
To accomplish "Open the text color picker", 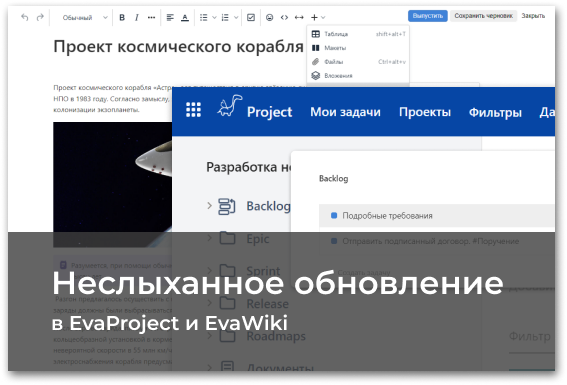I will click(185, 17).
